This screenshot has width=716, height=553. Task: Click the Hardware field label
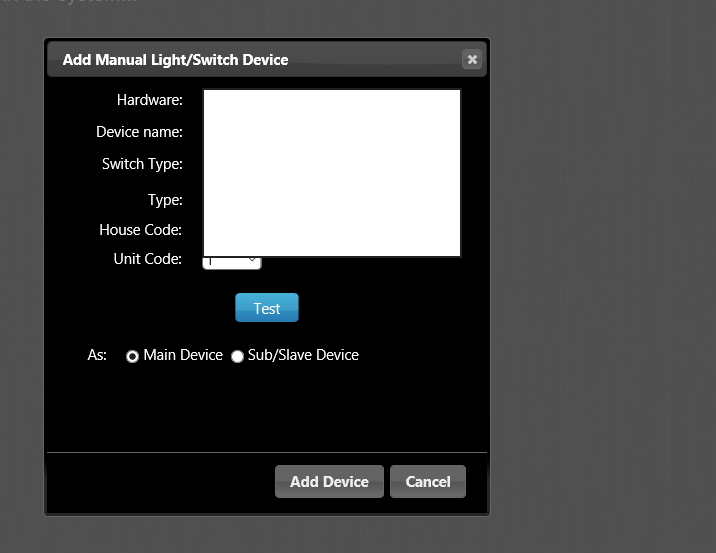149,100
